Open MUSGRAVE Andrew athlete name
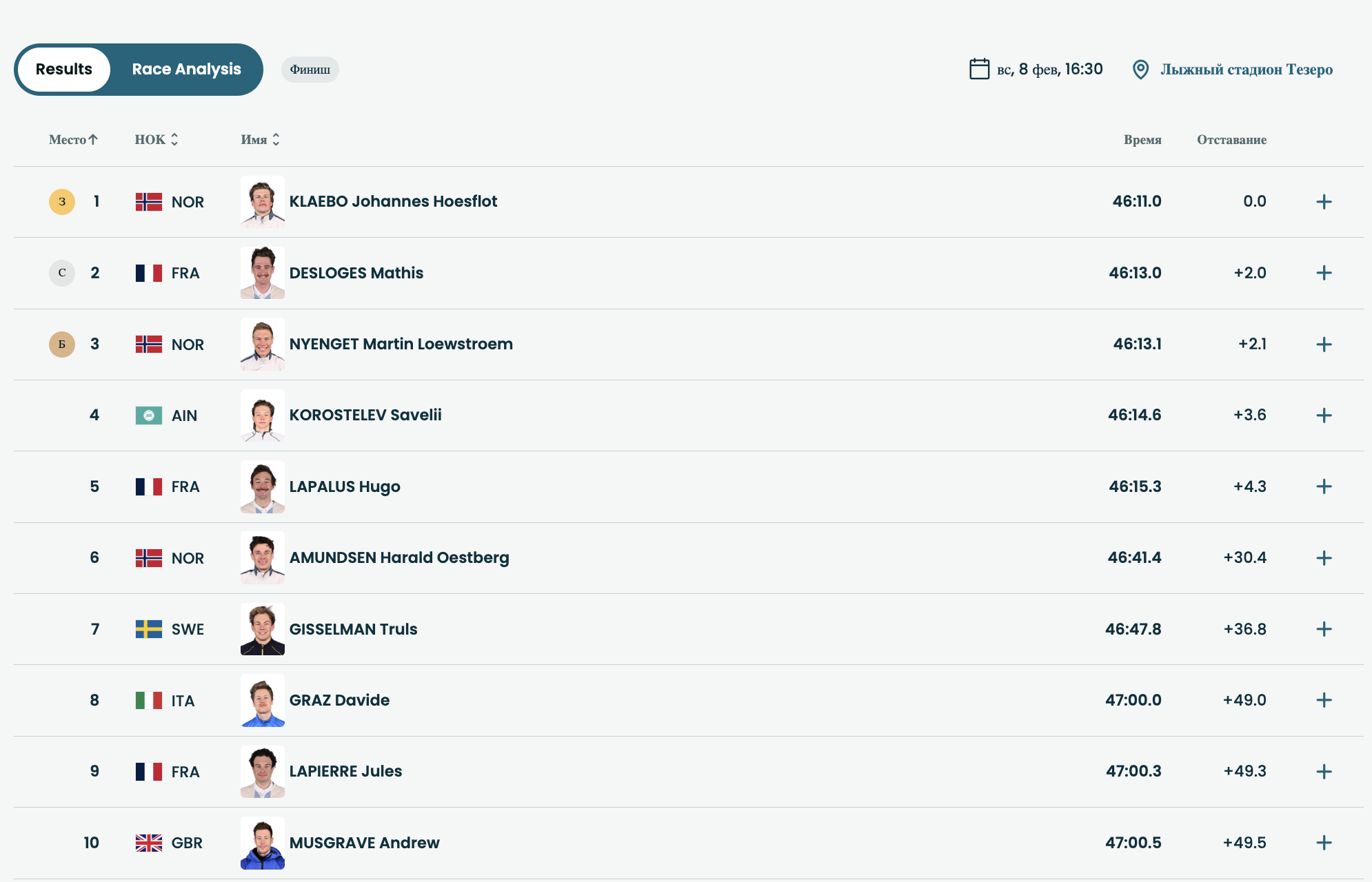 coord(364,843)
